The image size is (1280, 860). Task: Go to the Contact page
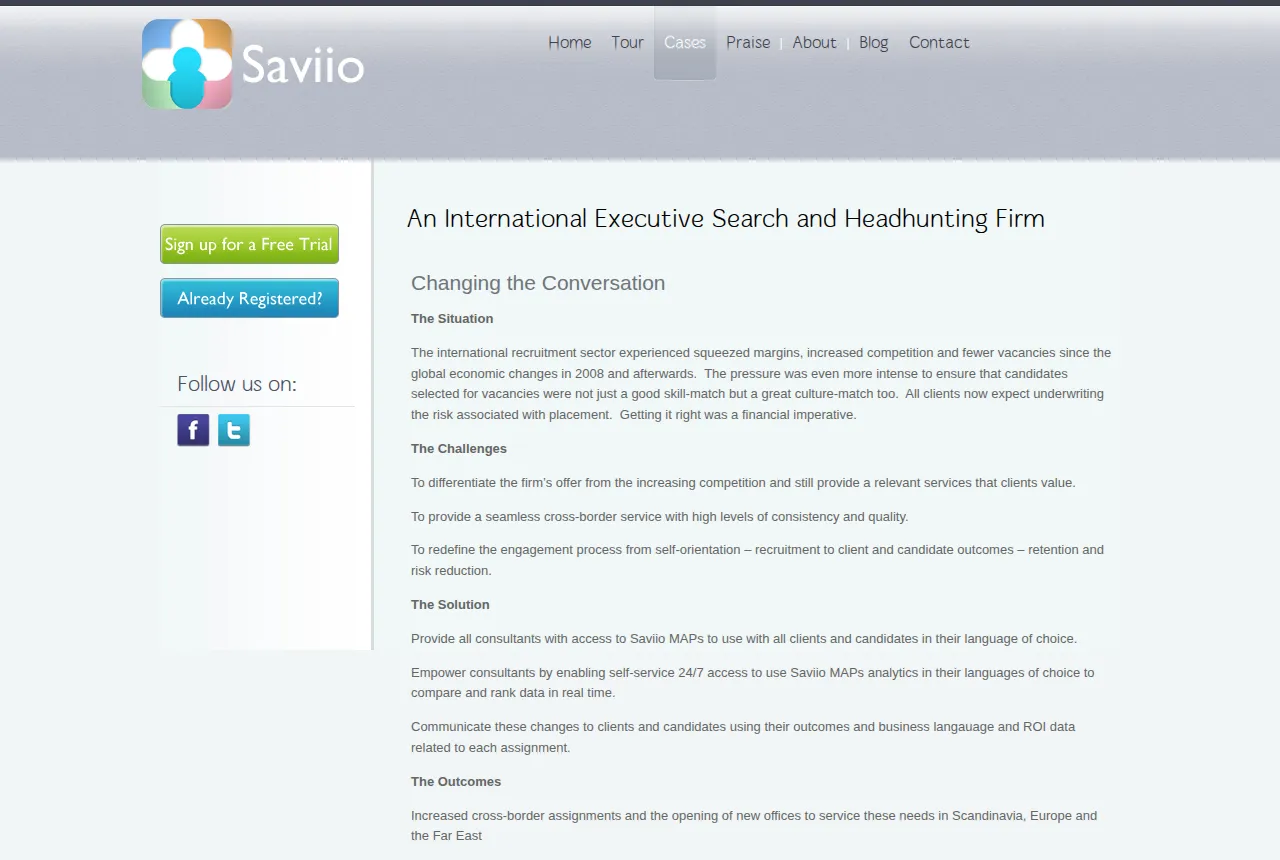click(x=939, y=42)
